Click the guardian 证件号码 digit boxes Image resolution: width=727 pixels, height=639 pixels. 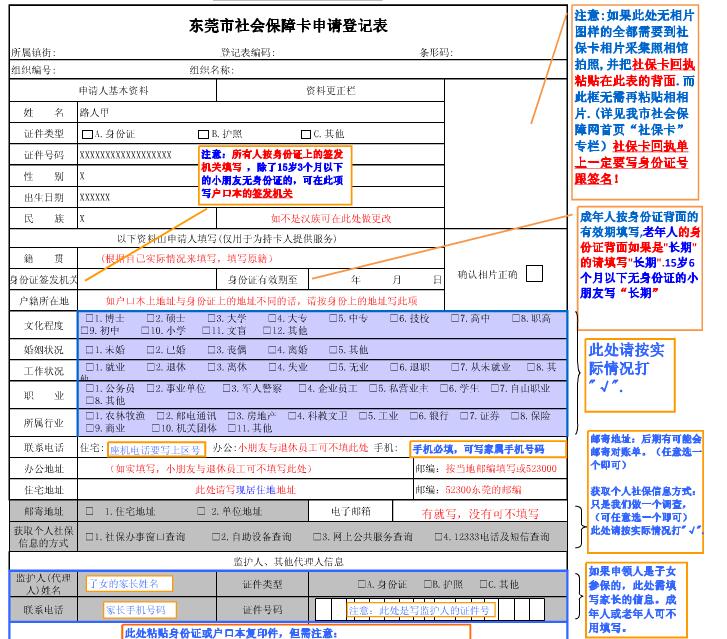(x=430, y=609)
